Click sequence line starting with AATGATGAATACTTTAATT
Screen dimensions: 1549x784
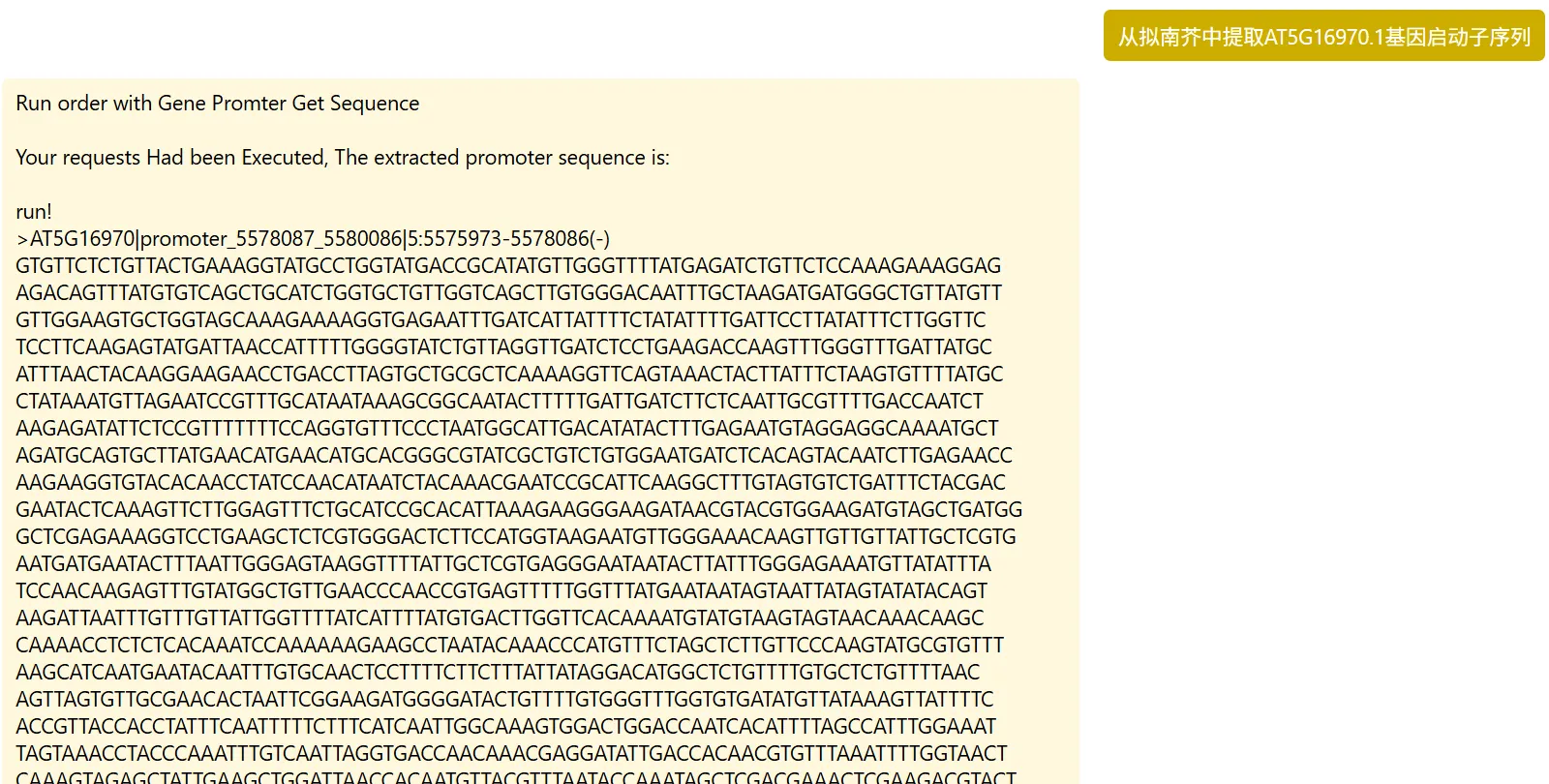point(502,564)
